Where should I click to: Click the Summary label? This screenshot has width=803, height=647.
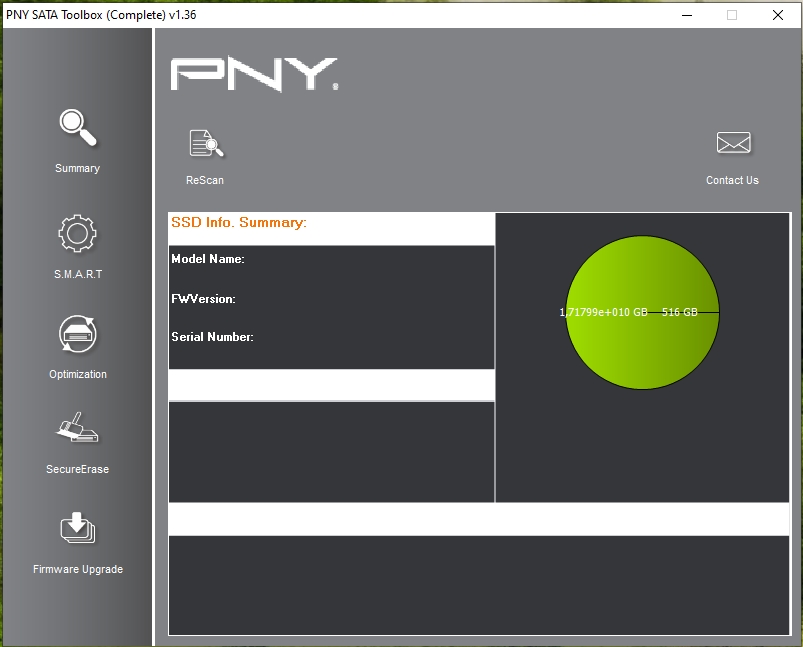tap(77, 169)
